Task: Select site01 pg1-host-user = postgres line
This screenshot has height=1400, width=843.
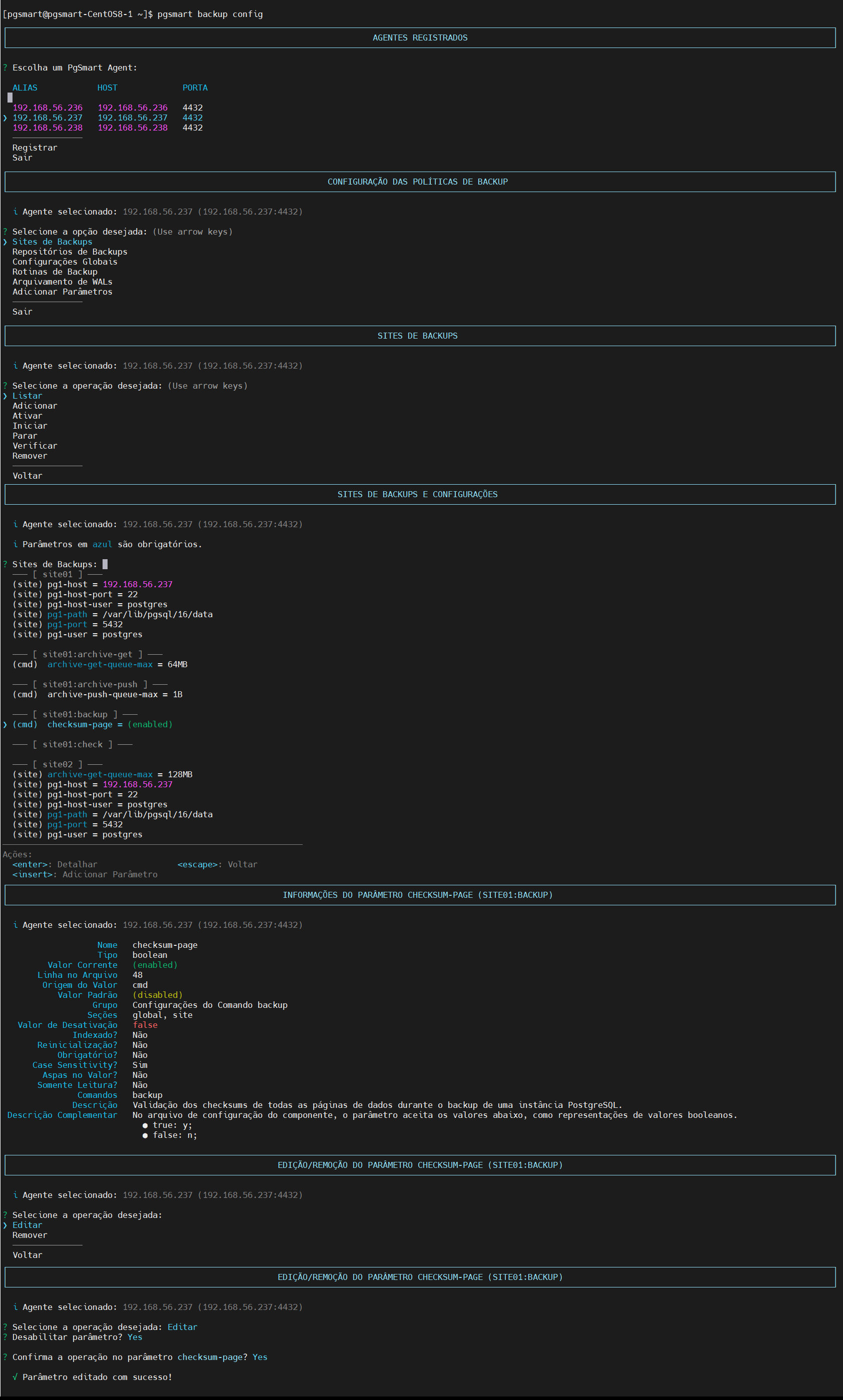Action: click(90, 605)
